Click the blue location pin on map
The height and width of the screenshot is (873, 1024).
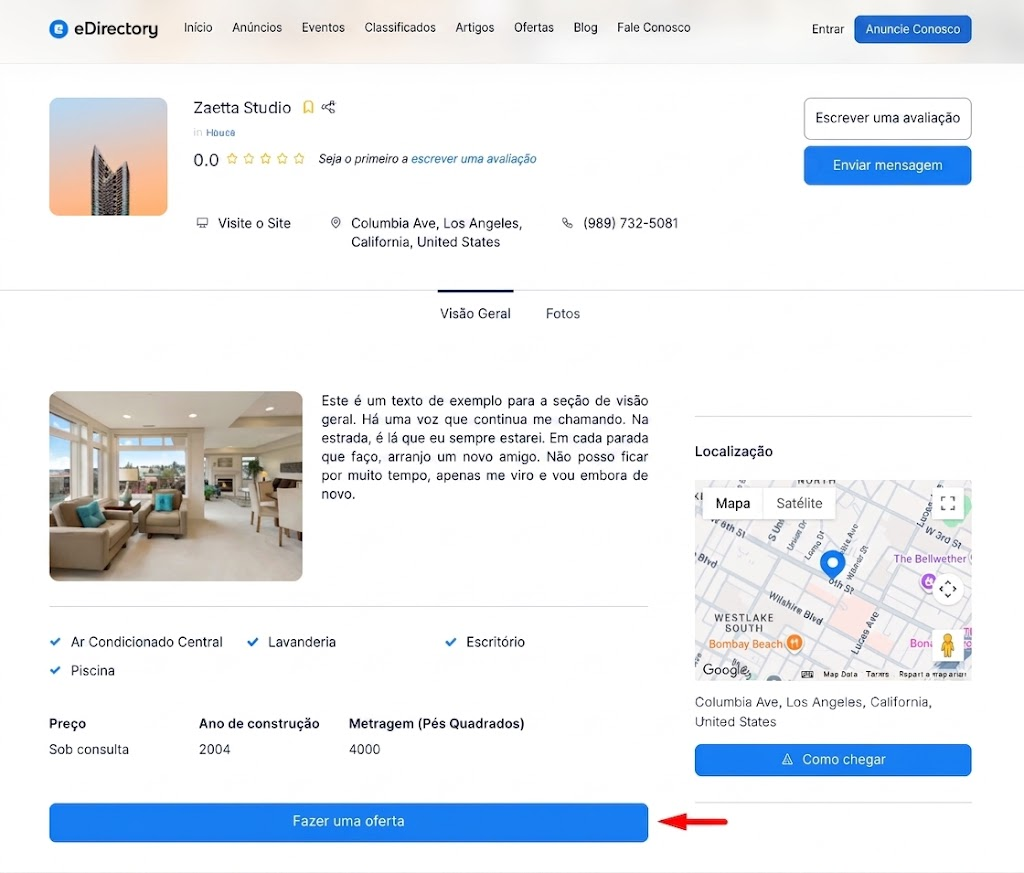coord(832,565)
